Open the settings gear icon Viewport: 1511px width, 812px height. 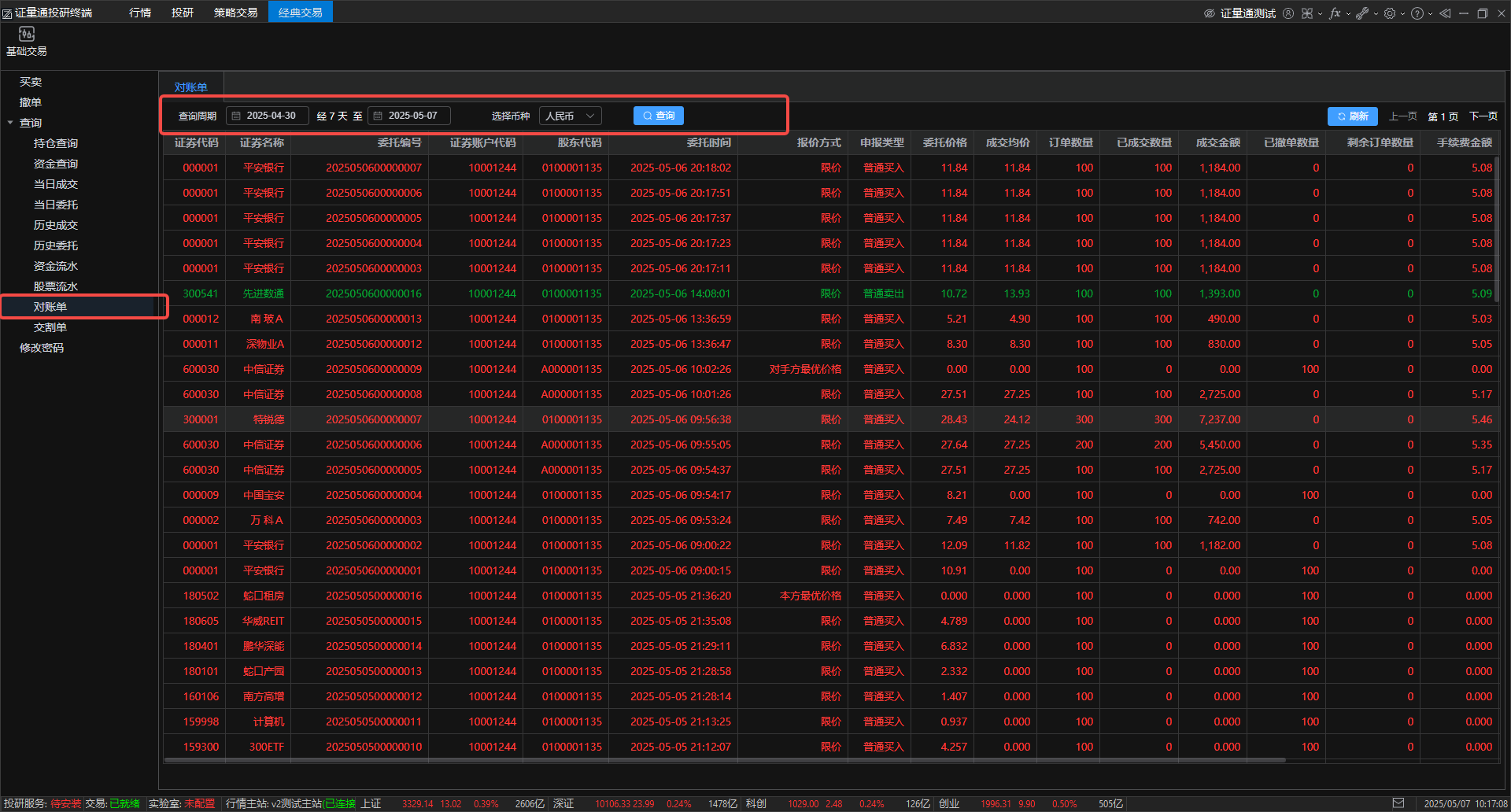click(1390, 13)
